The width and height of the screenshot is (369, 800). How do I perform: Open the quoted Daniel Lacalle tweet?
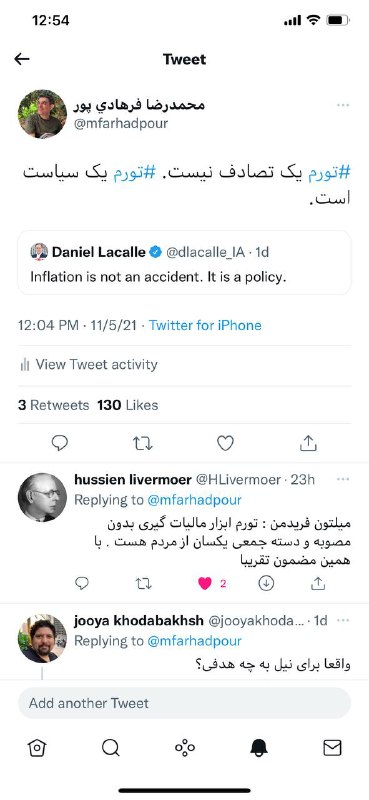pyautogui.click(x=184, y=263)
